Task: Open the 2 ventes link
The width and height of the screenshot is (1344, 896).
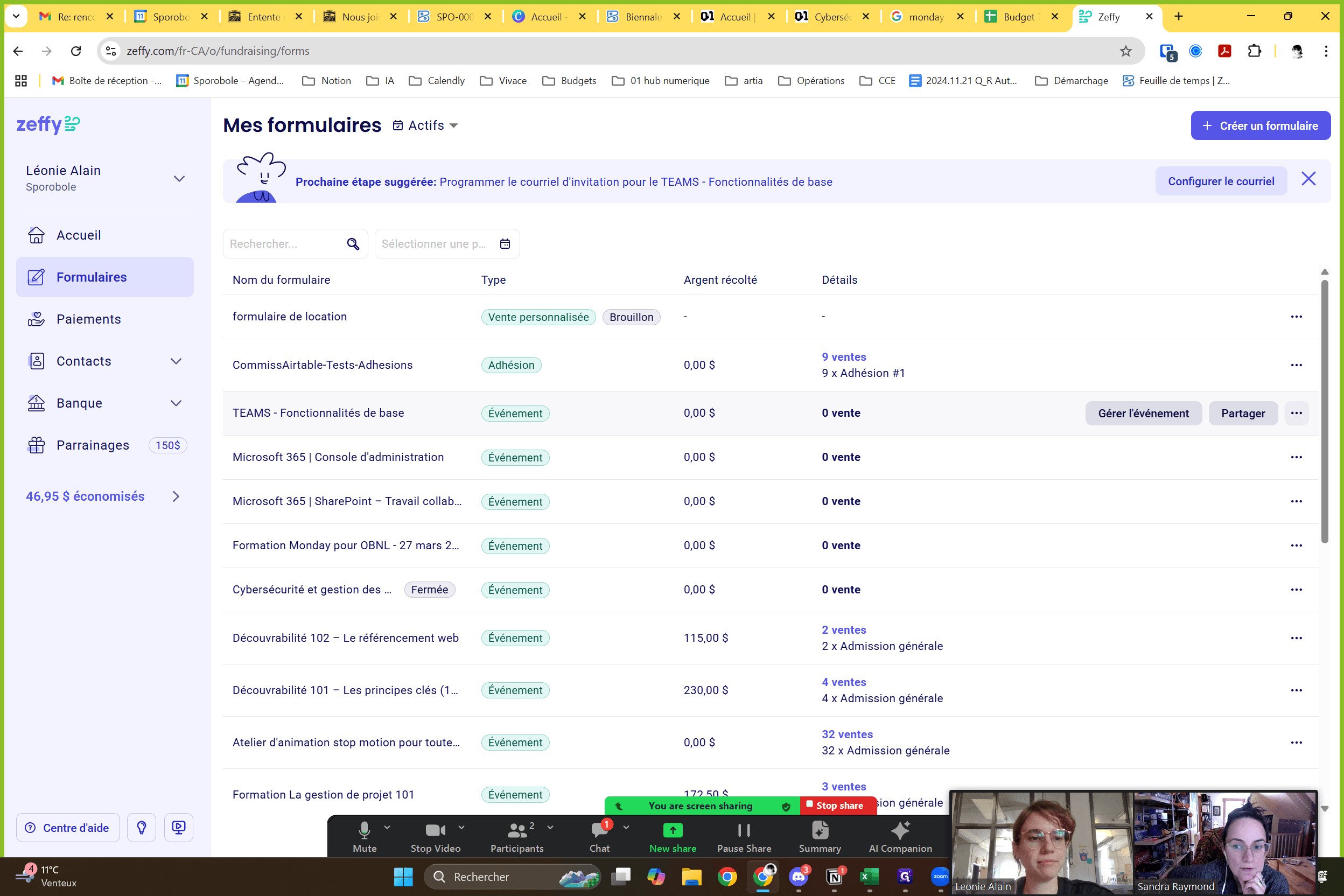Action: coord(843,629)
